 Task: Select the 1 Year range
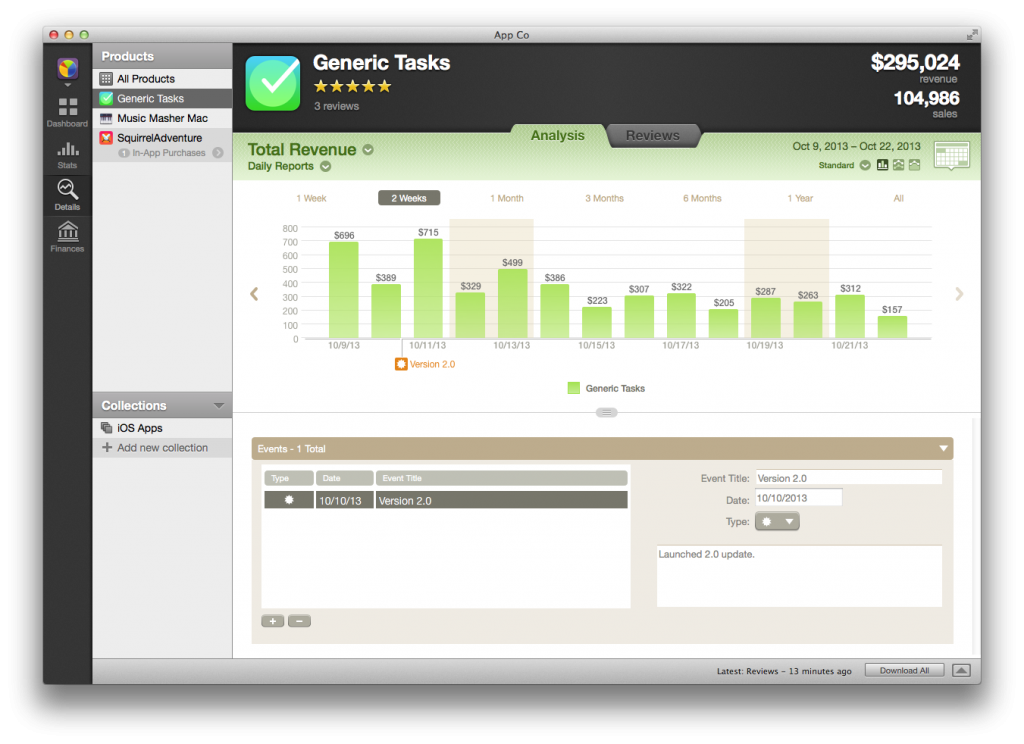coord(800,198)
